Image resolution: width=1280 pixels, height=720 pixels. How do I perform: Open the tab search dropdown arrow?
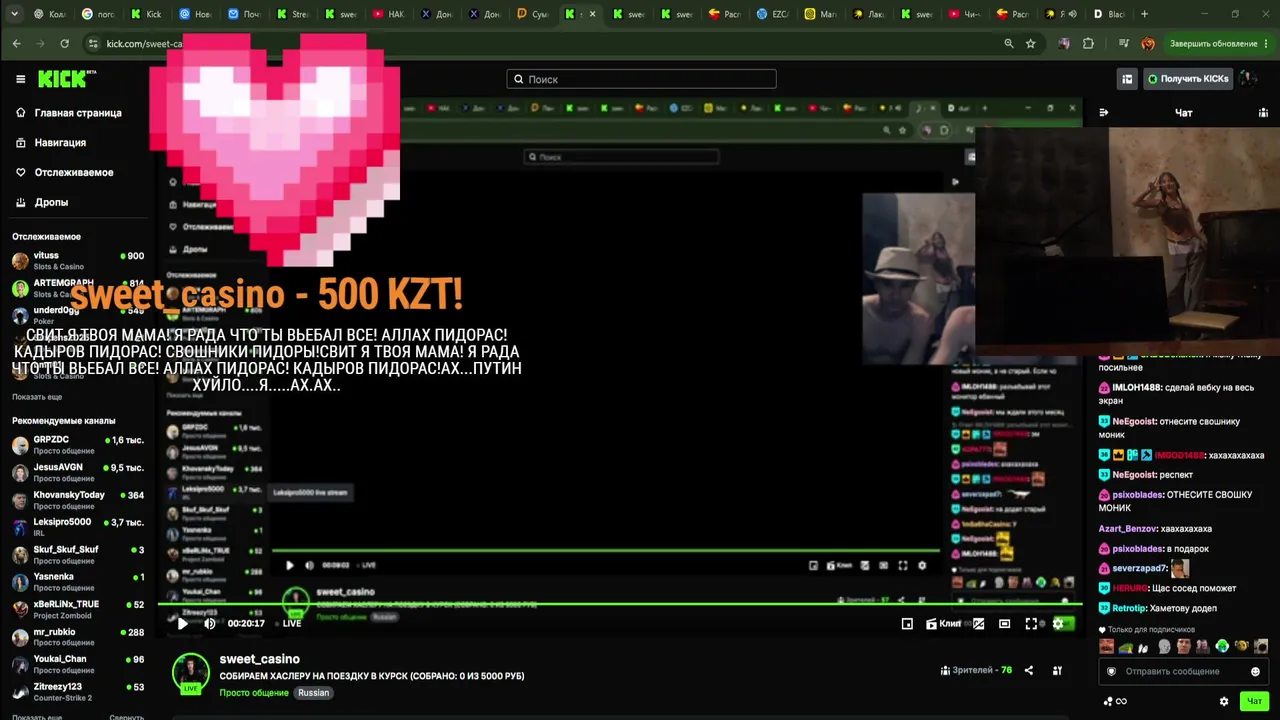tap(14, 14)
